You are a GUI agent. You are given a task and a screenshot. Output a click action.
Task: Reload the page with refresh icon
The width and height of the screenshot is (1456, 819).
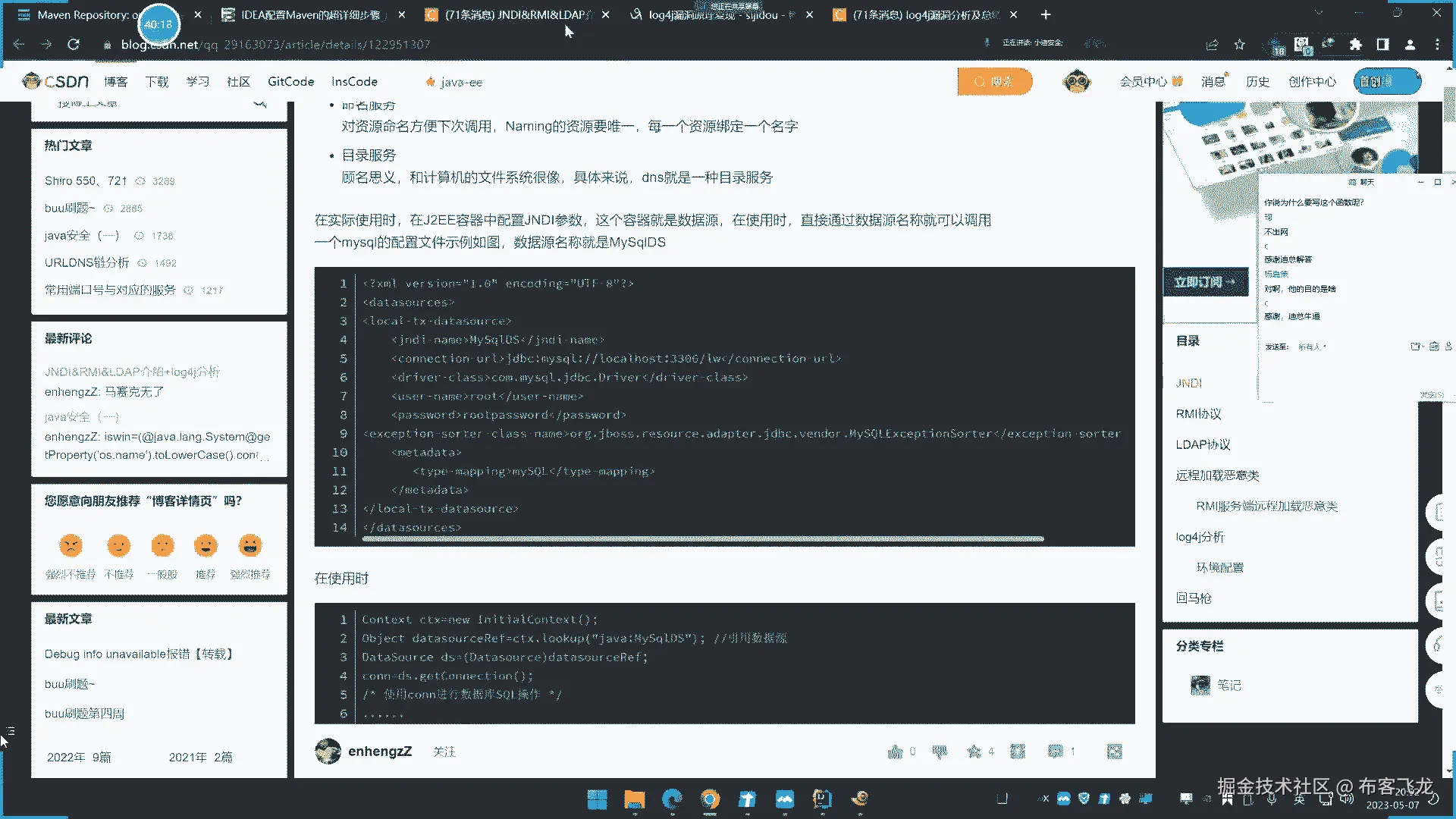[x=74, y=45]
